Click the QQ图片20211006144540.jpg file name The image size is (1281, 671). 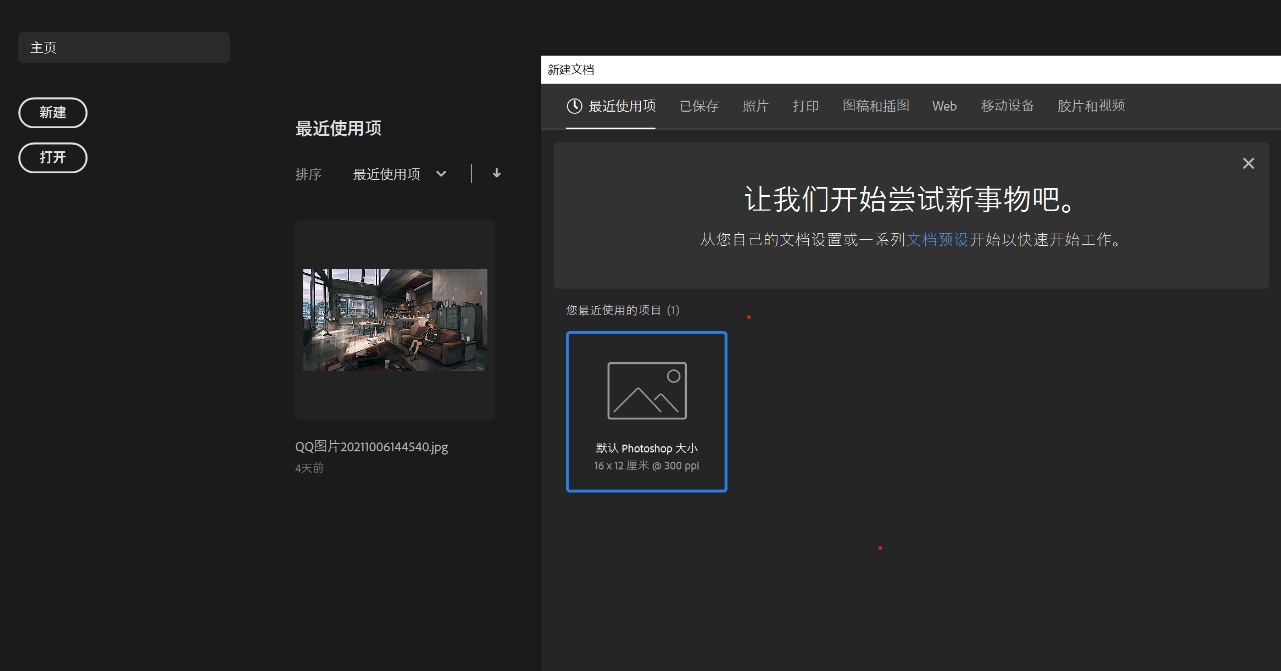coord(372,447)
